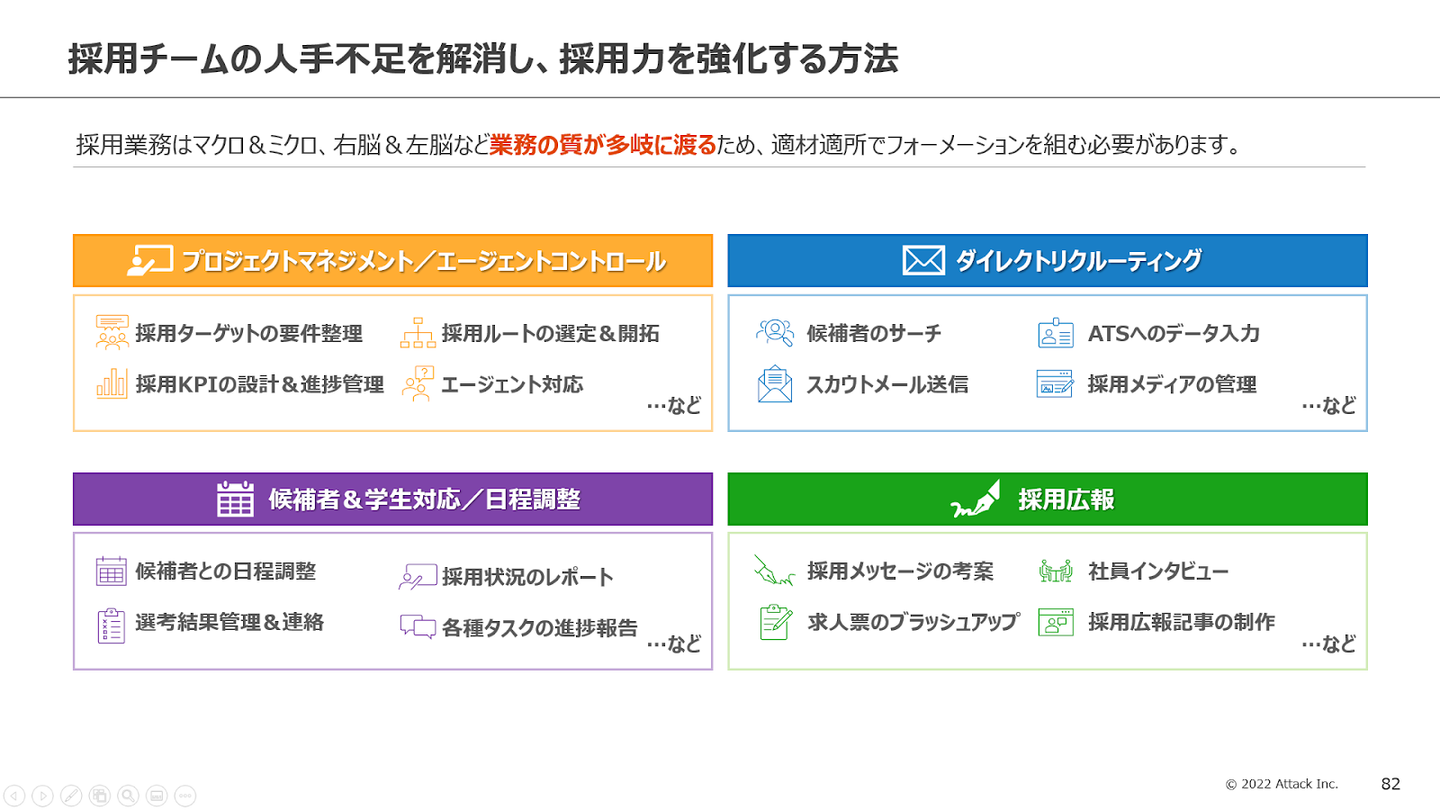
Task: Click the slide title about 採用チーム
Action: click(483, 59)
